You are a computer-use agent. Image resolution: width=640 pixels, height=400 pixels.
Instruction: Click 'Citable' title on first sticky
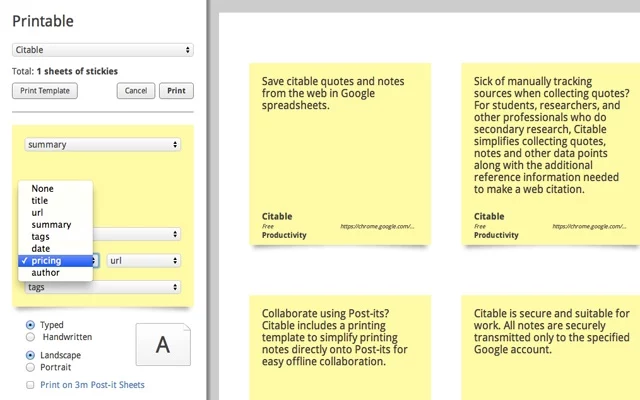[277, 216]
